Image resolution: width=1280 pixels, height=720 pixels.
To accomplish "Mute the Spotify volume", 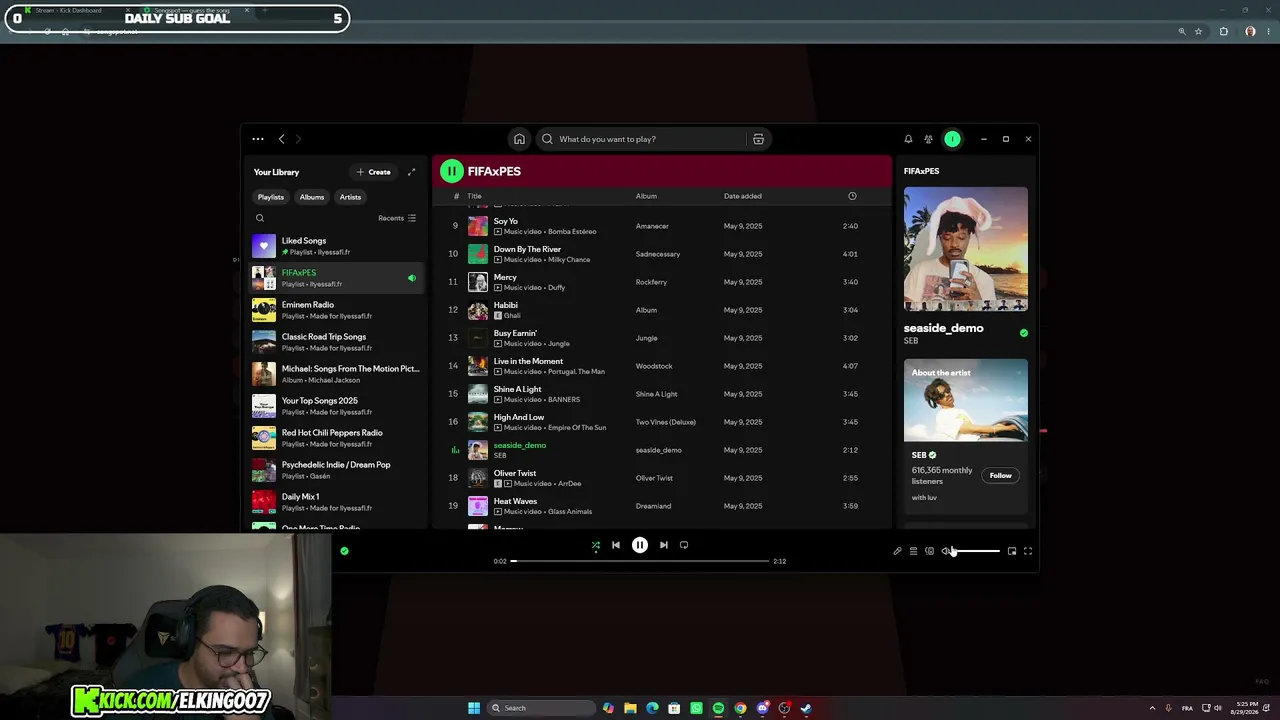I will click(945, 551).
